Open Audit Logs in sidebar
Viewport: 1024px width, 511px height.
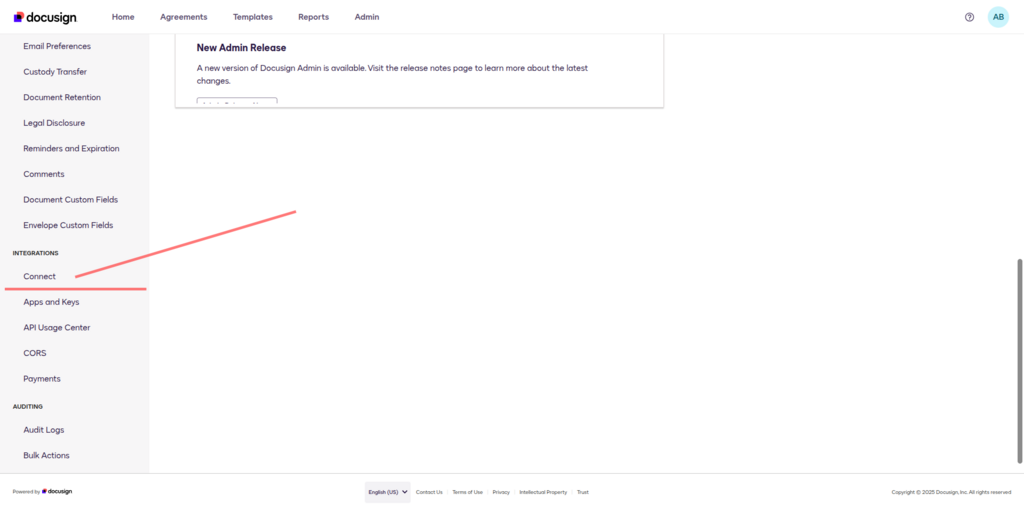tap(44, 430)
